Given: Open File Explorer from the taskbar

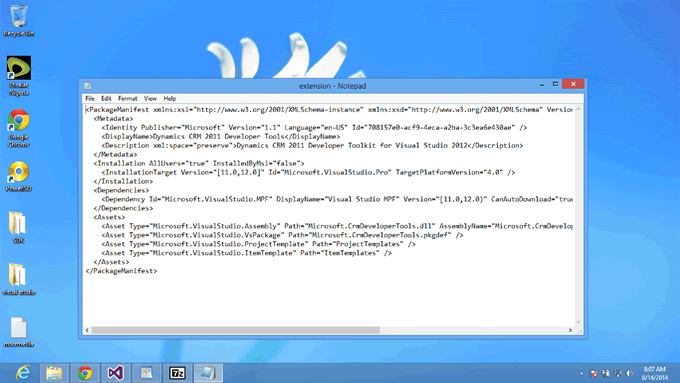Looking at the screenshot, I should pyautogui.click(x=54, y=373).
